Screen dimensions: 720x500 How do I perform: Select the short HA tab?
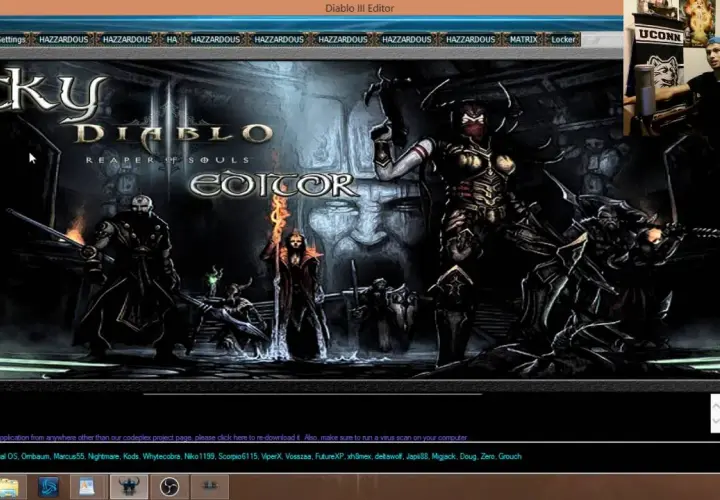point(171,39)
